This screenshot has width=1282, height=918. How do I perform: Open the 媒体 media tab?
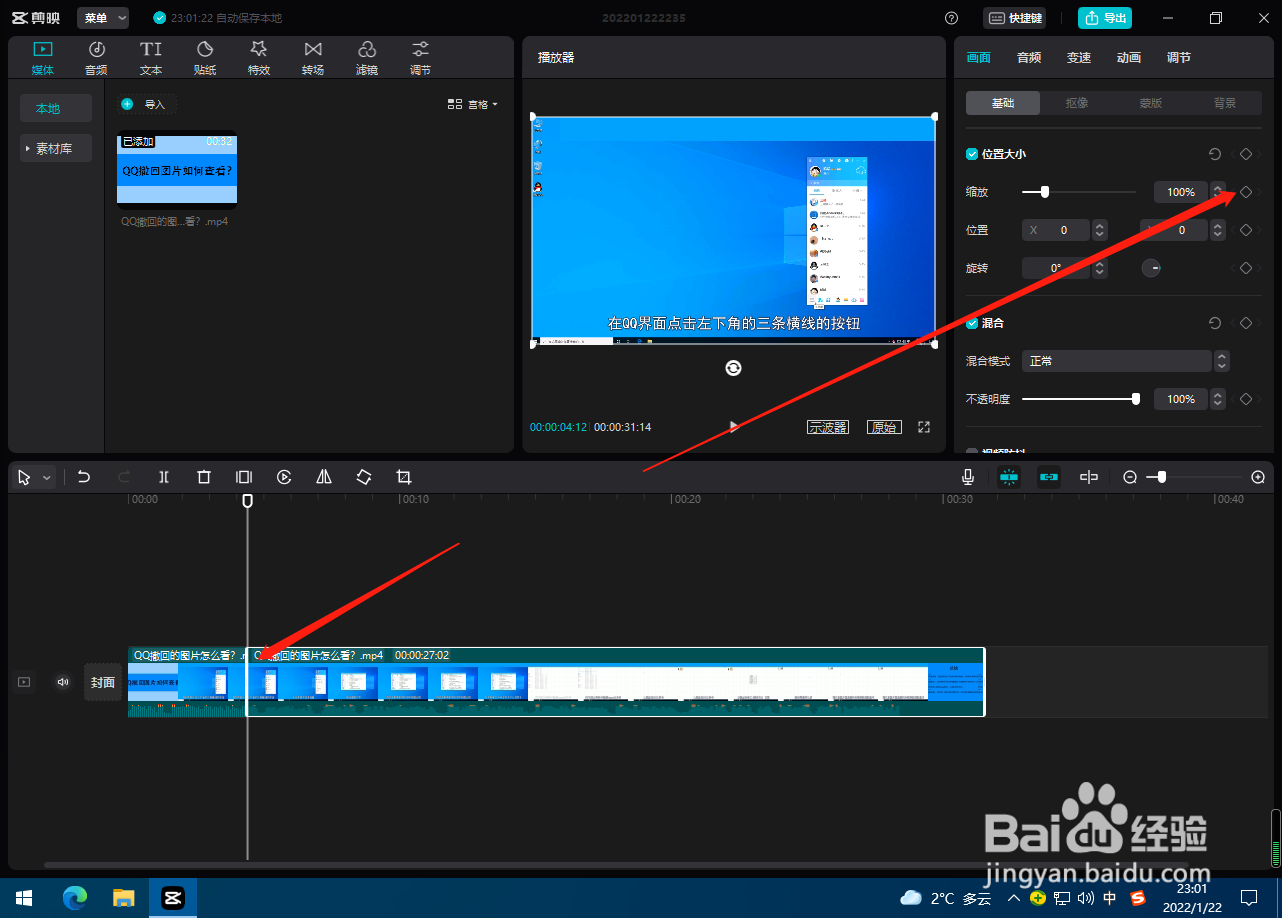pos(43,57)
